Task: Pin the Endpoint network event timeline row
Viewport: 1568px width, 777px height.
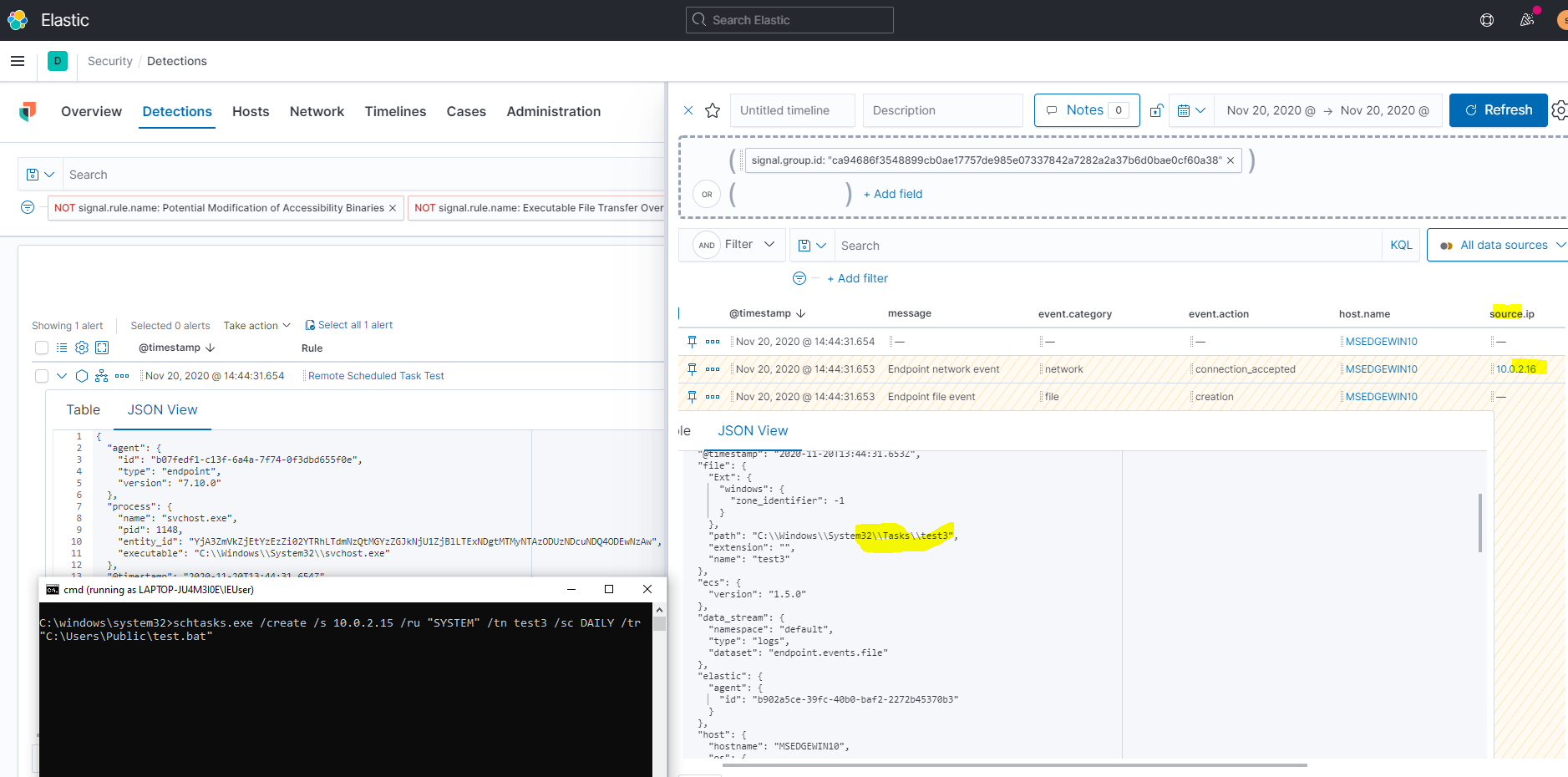Action: click(692, 368)
